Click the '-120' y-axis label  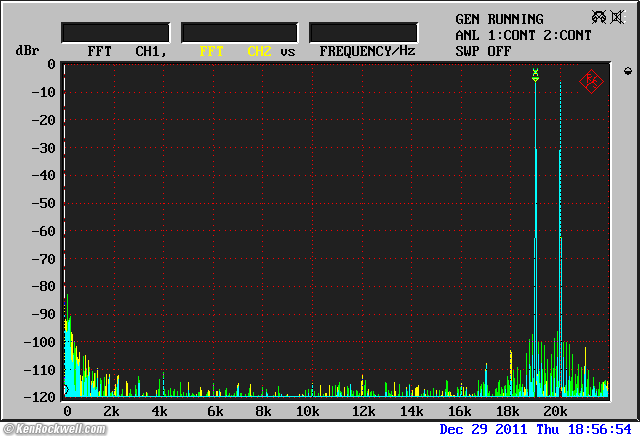(39, 397)
